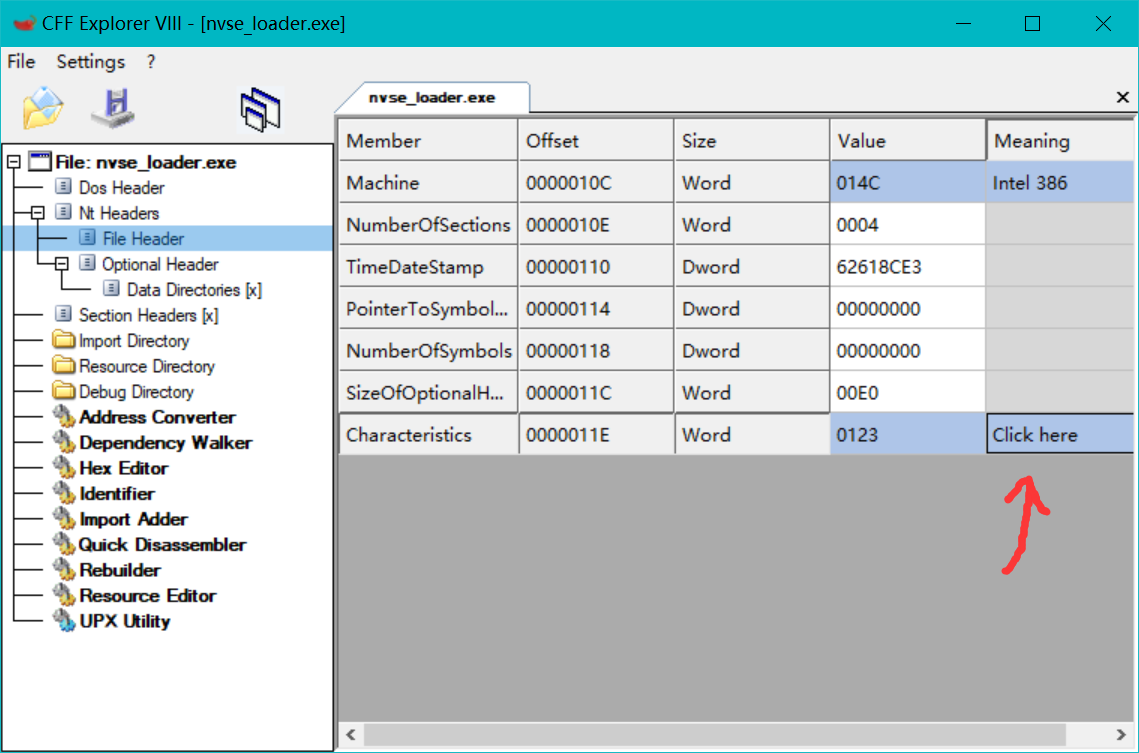The height and width of the screenshot is (753, 1139).
Task: Click the Save floppy disk toolbar icon
Action: 113,108
